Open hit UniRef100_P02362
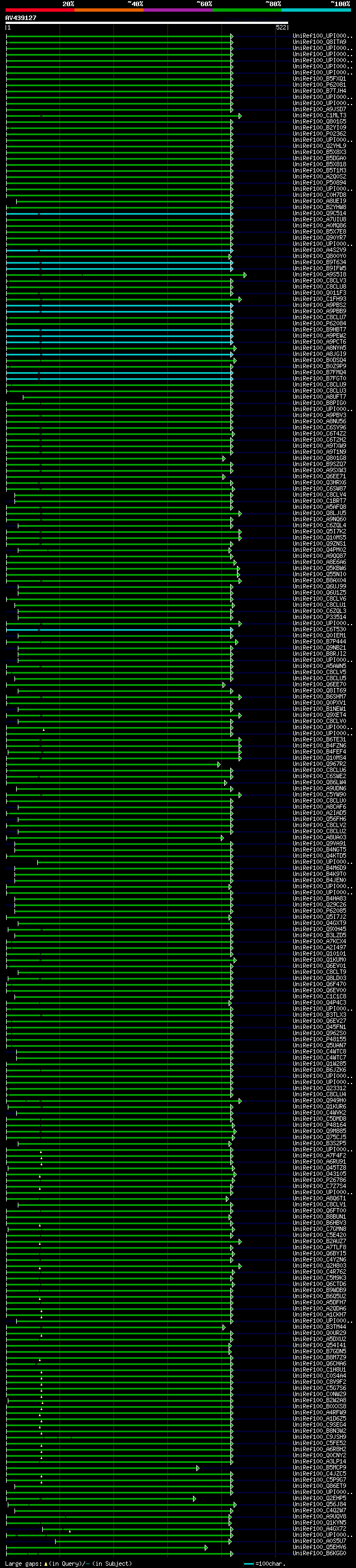The width and height of the screenshot is (356, 1568). point(319,133)
